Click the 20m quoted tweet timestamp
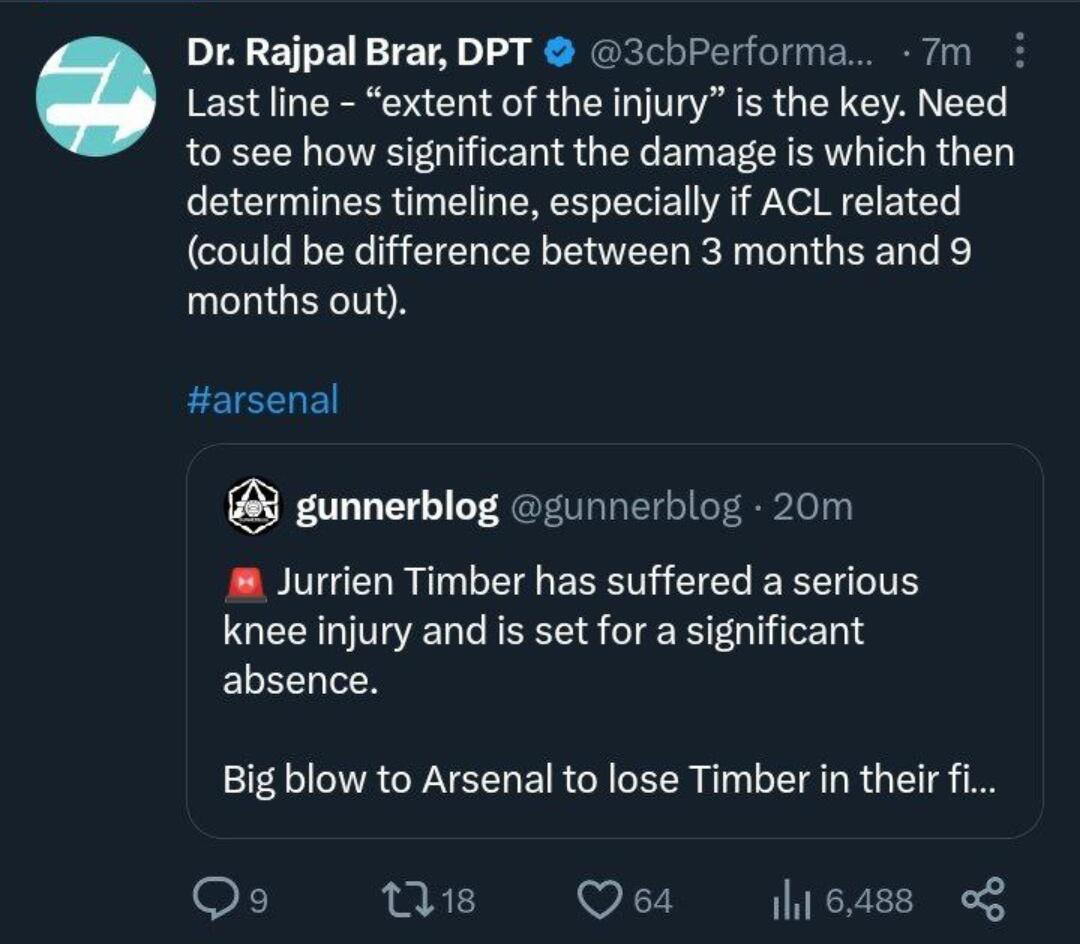 pos(812,508)
